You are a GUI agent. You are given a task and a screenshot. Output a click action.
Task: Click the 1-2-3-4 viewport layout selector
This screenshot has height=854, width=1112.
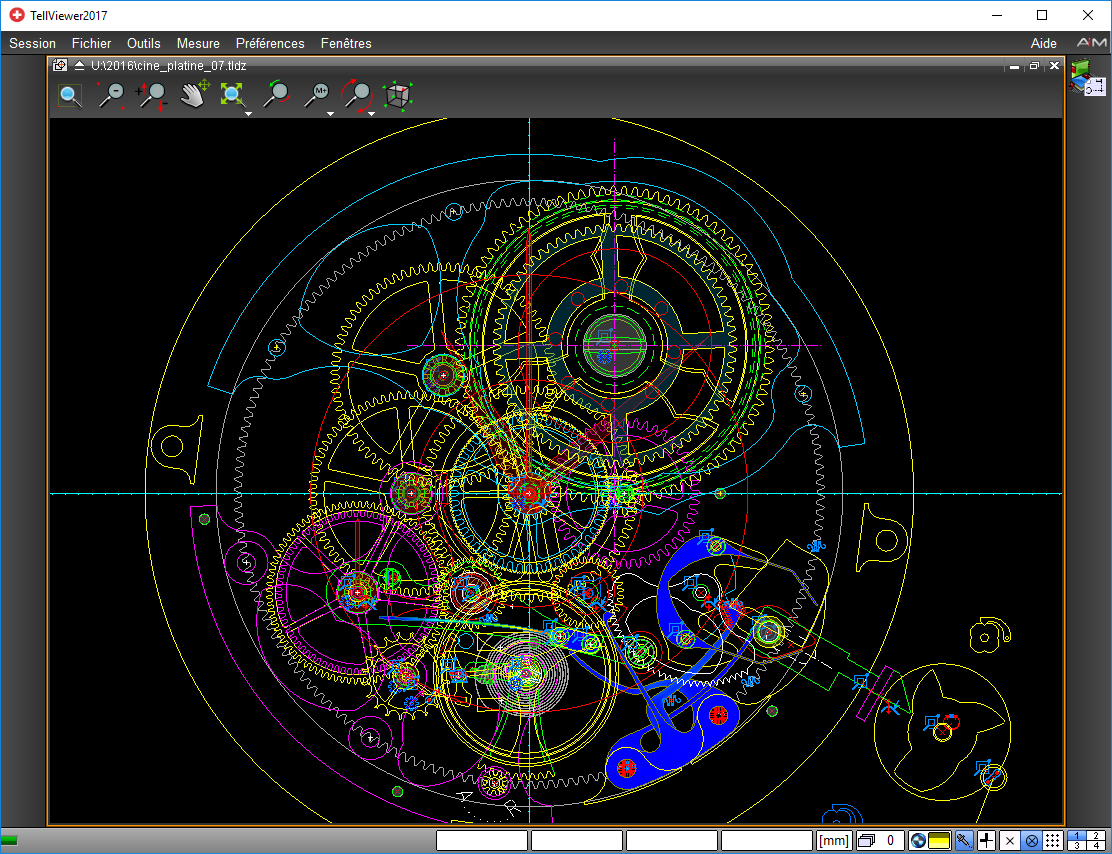tap(1086, 840)
